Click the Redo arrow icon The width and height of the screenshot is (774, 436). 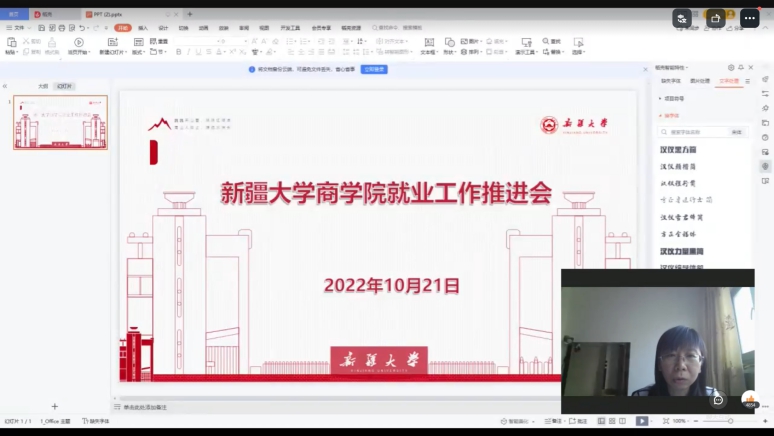click(x=96, y=28)
